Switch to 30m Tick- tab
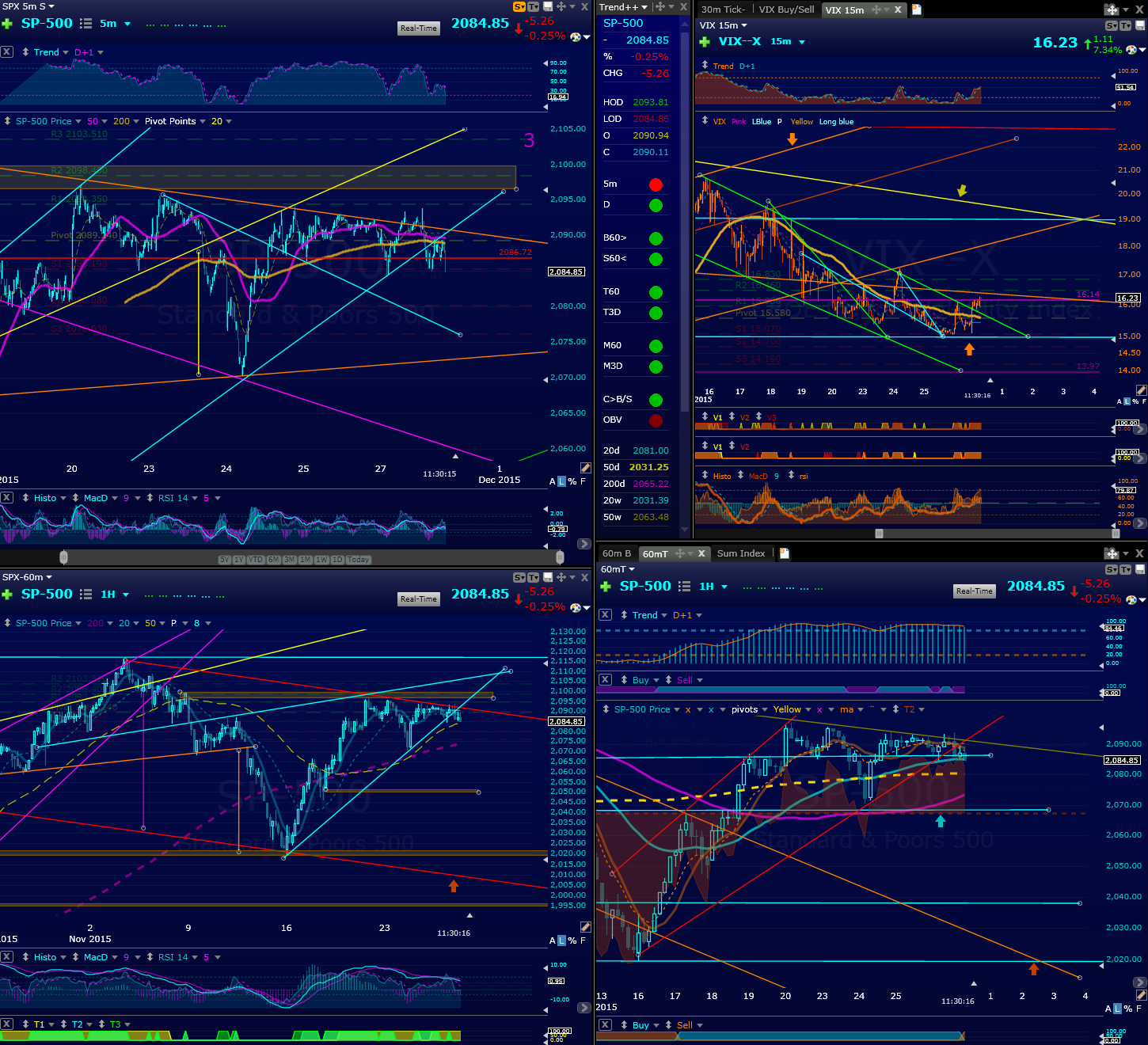The image size is (1148, 1045). pos(723,9)
